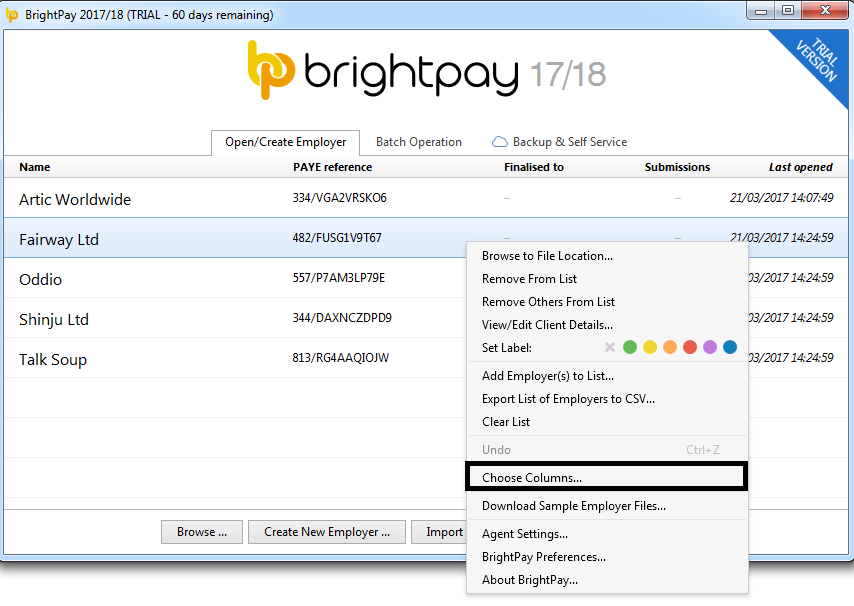
Task: Open the Batch Operation tab
Action: (419, 142)
